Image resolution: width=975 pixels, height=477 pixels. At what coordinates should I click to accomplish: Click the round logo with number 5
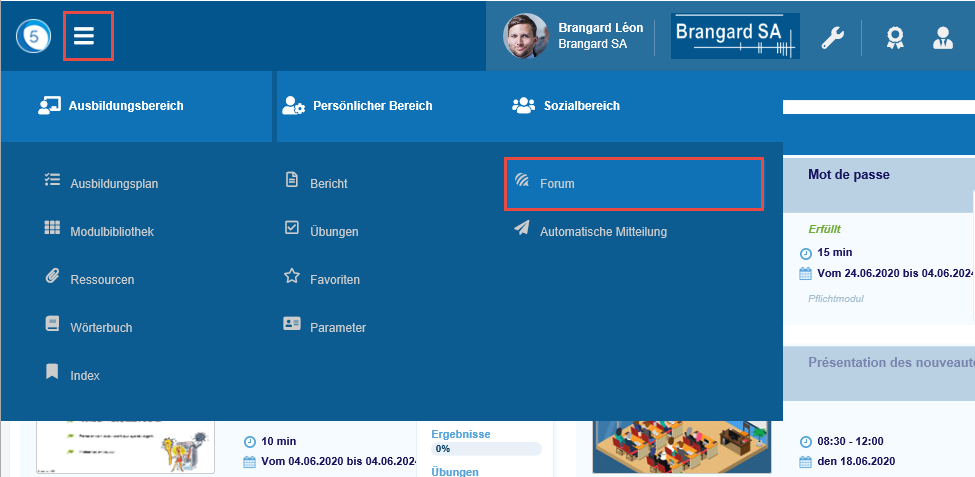tap(32, 37)
